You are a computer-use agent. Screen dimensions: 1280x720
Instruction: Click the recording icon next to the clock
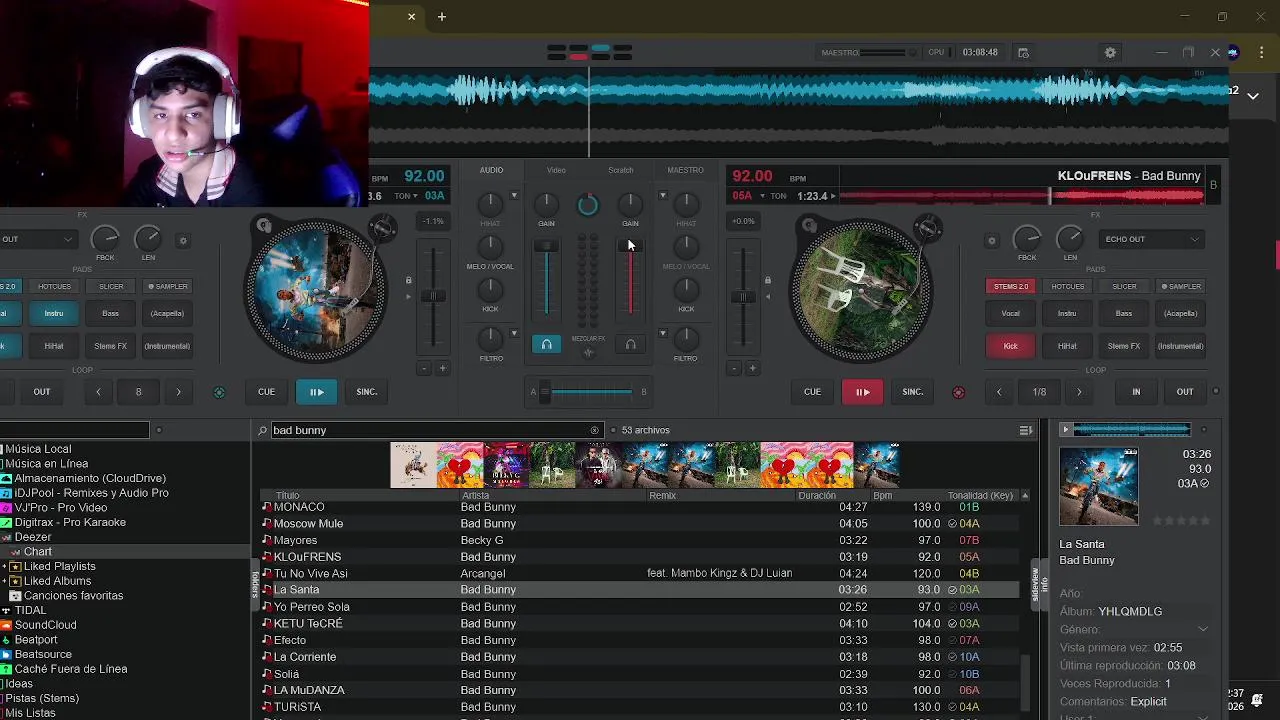click(x=1023, y=53)
